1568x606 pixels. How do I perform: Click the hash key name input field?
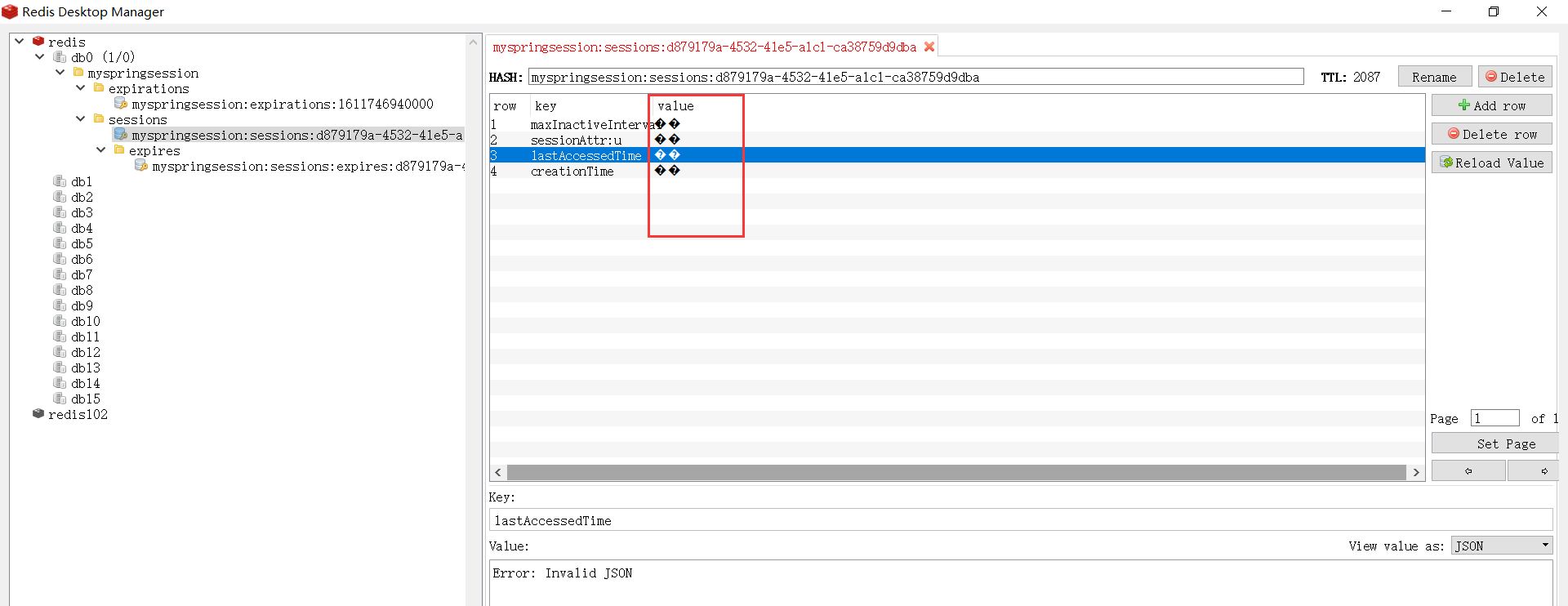pos(916,77)
